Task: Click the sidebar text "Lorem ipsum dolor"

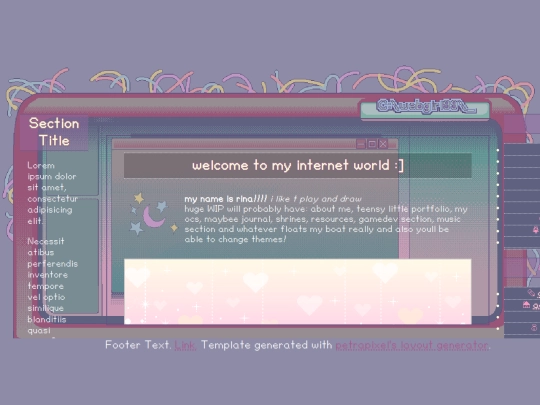Action: pyautogui.click(x=52, y=171)
